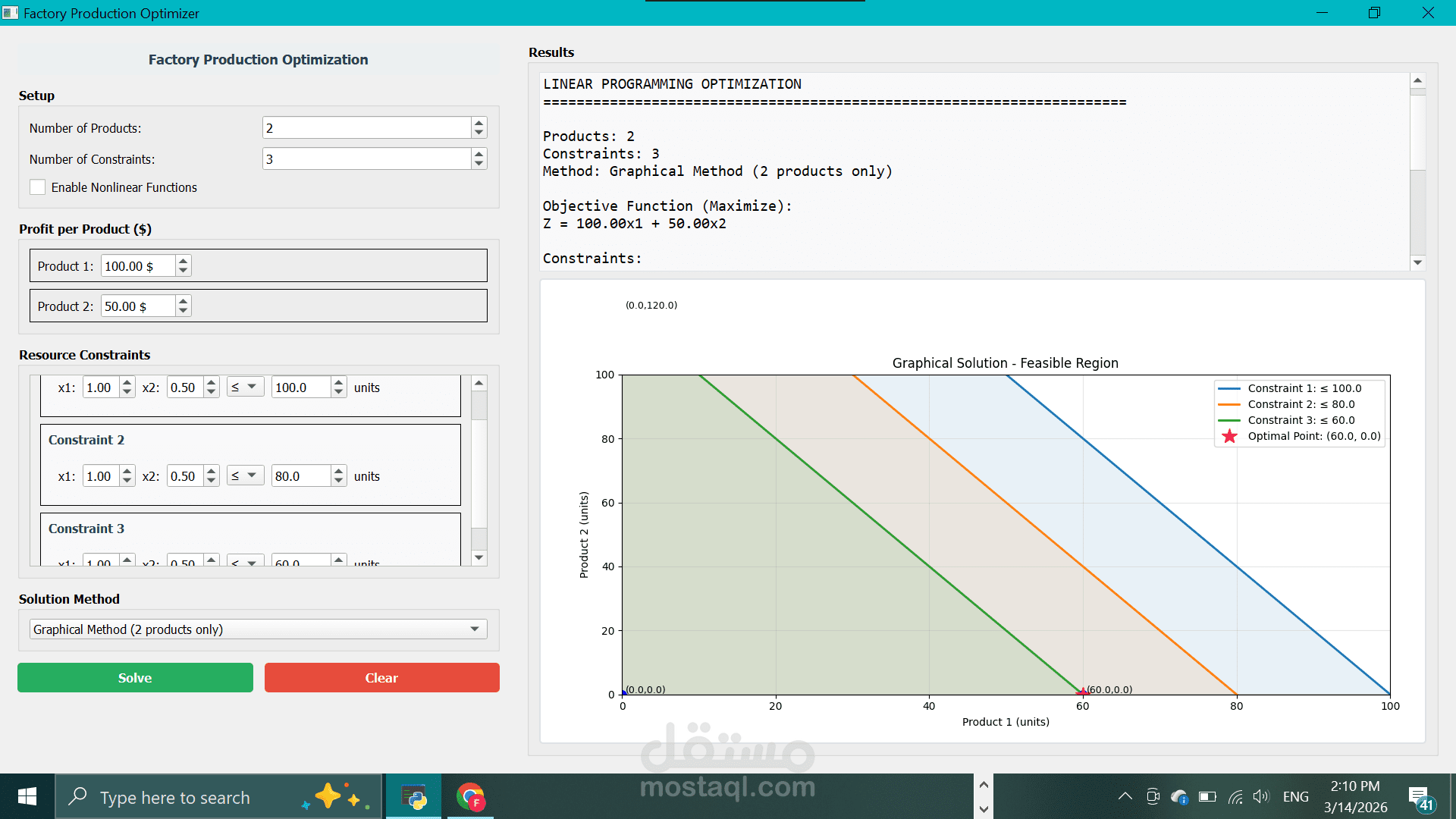Decrease Number of Products spinner

click(x=479, y=133)
